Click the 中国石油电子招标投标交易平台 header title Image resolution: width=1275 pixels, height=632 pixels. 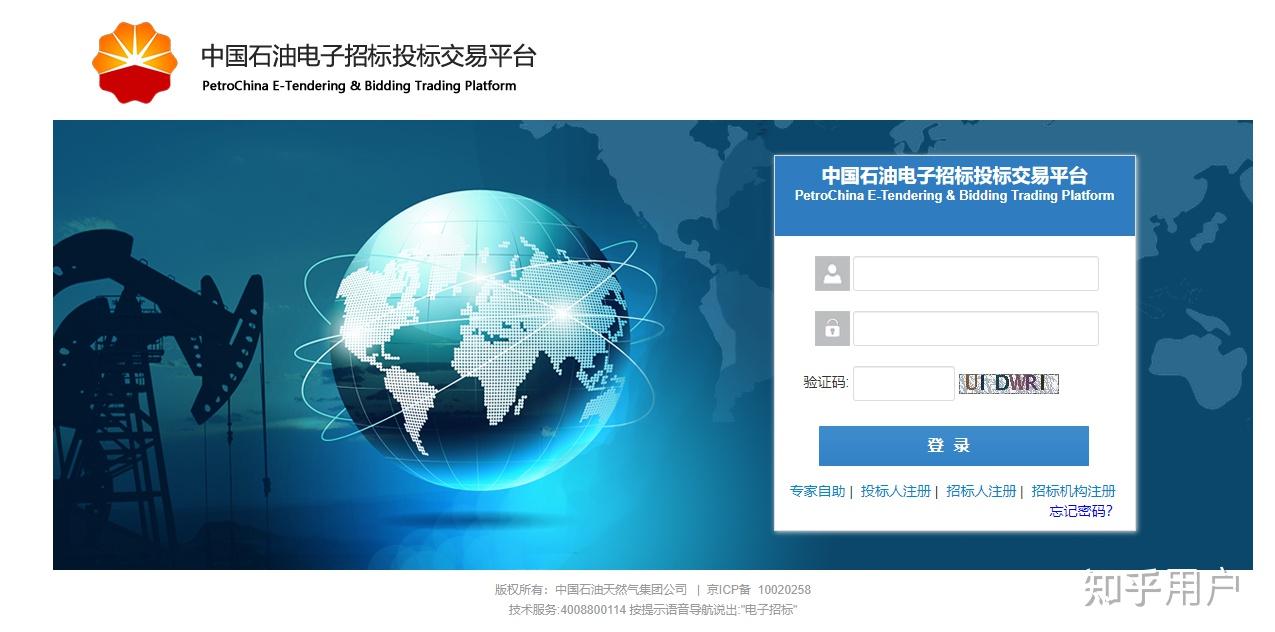point(368,56)
